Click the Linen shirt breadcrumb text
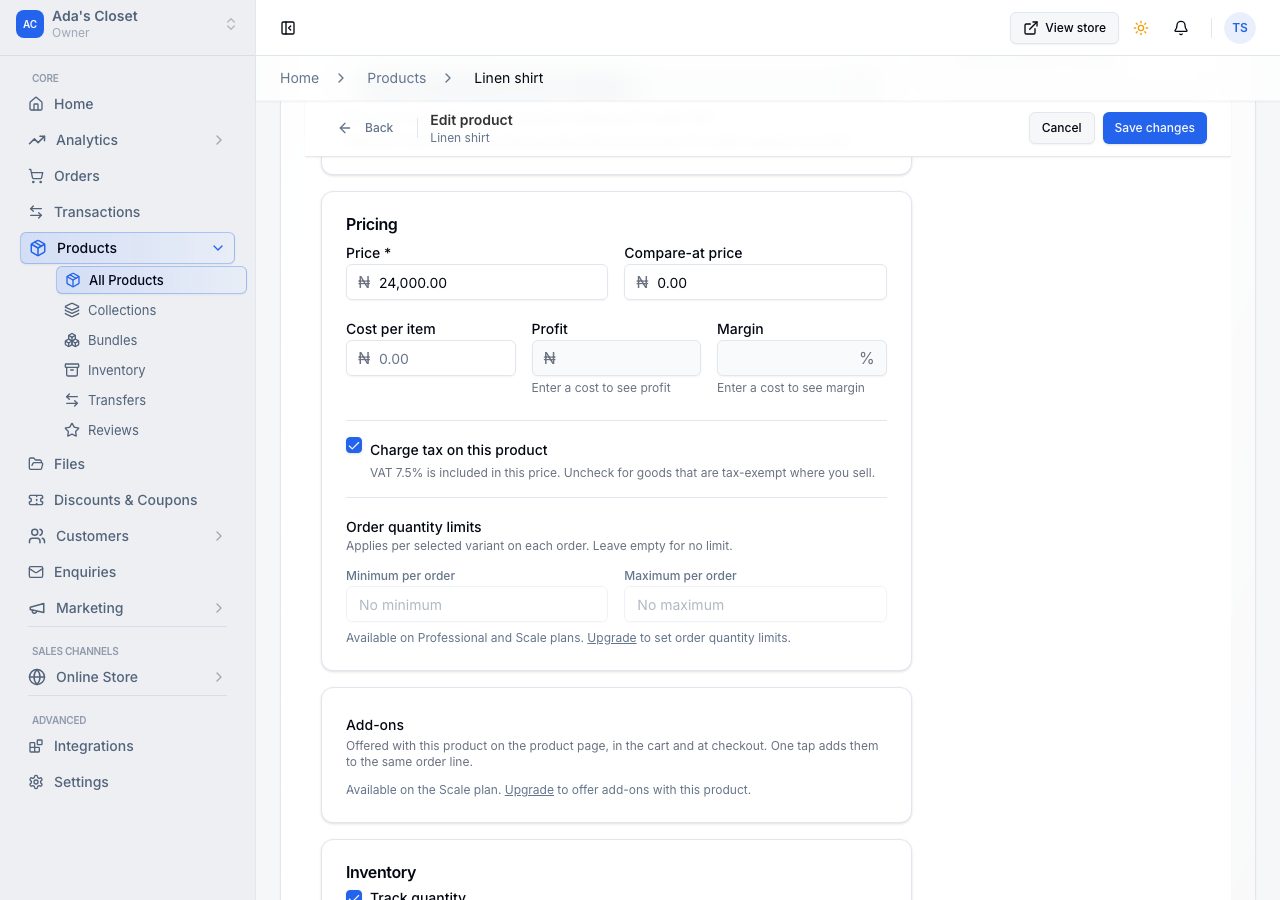 [x=508, y=78]
